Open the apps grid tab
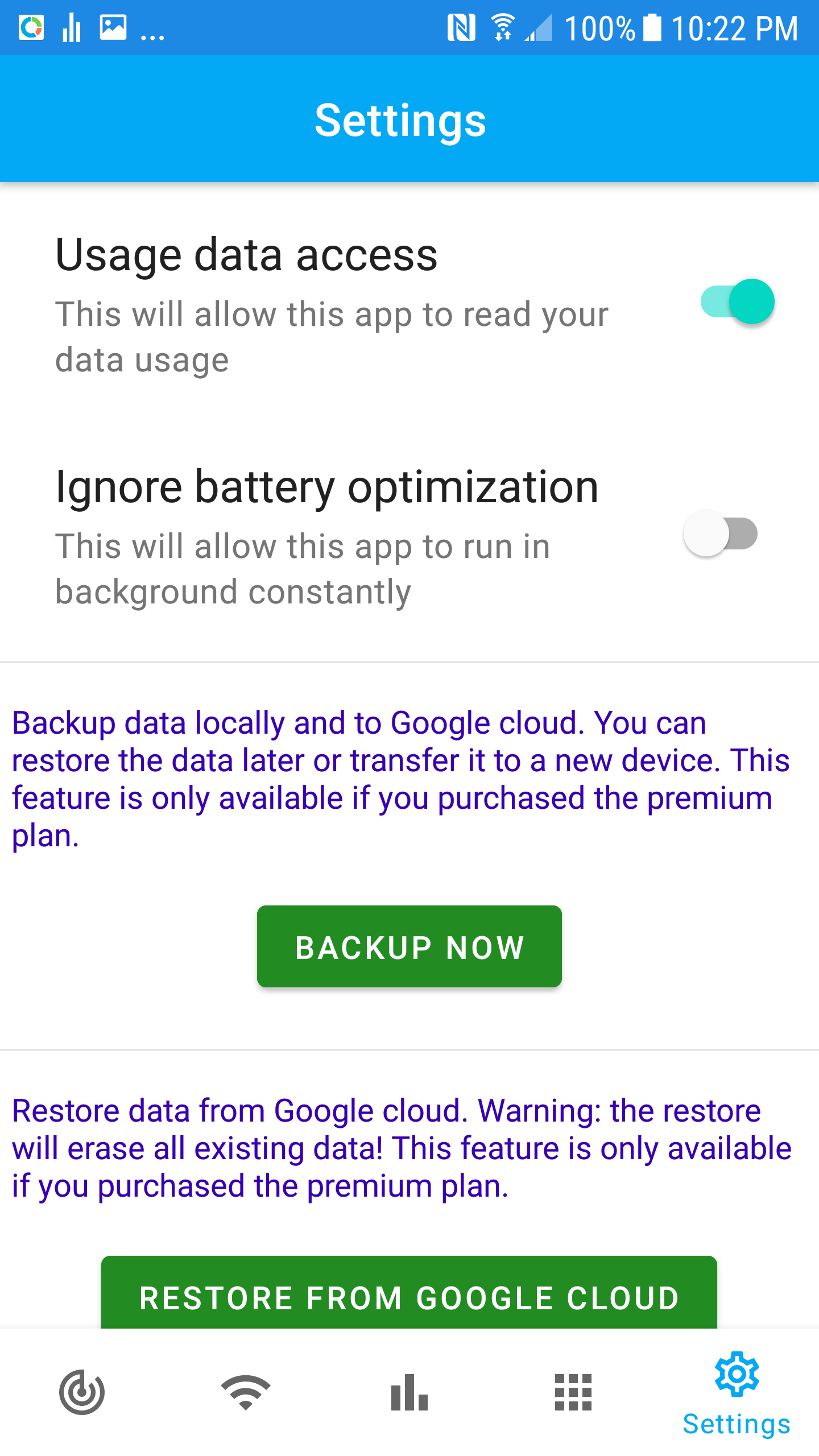 pos(573,1392)
